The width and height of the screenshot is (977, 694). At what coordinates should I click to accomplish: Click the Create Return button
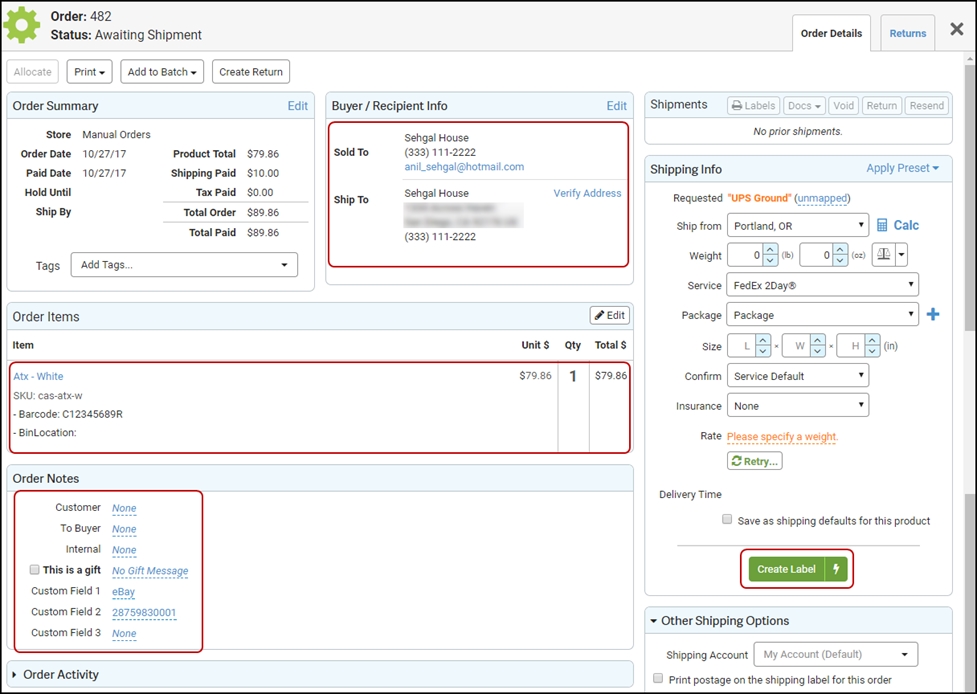(x=250, y=72)
